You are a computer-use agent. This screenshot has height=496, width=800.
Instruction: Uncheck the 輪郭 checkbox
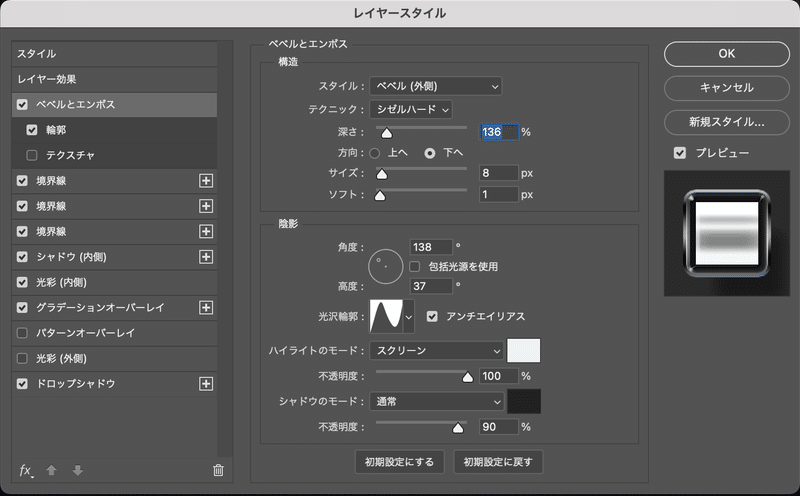[32, 130]
